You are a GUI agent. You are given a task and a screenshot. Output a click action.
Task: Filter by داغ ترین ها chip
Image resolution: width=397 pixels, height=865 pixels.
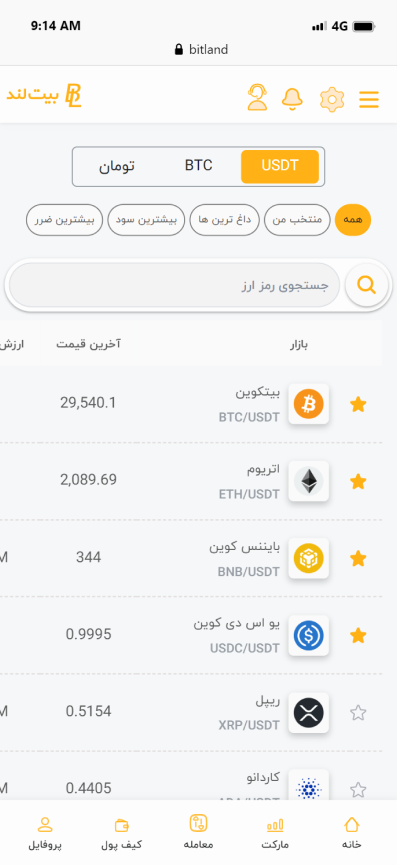click(224, 220)
